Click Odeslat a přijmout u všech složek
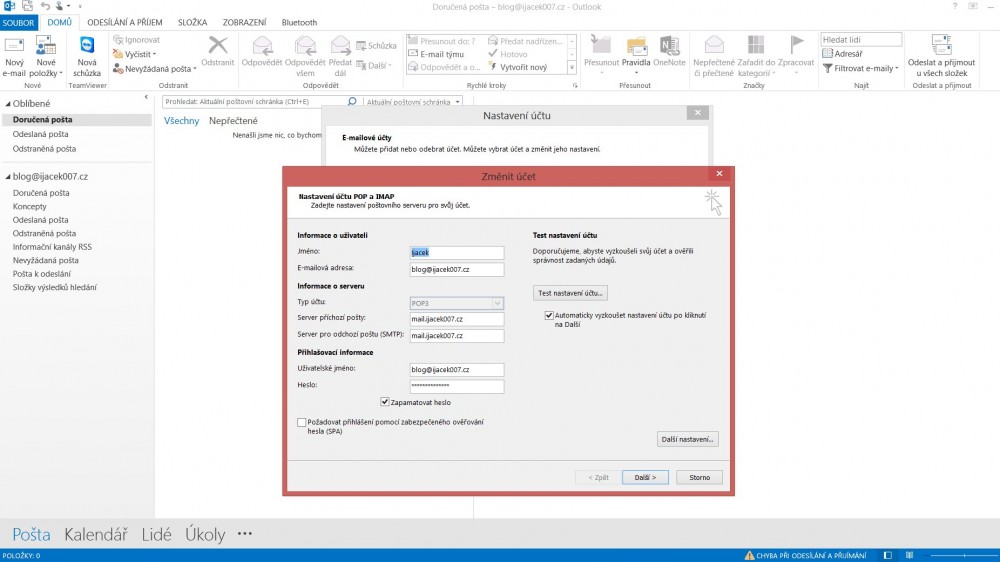The height and width of the screenshot is (562, 1000). (x=940, y=46)
